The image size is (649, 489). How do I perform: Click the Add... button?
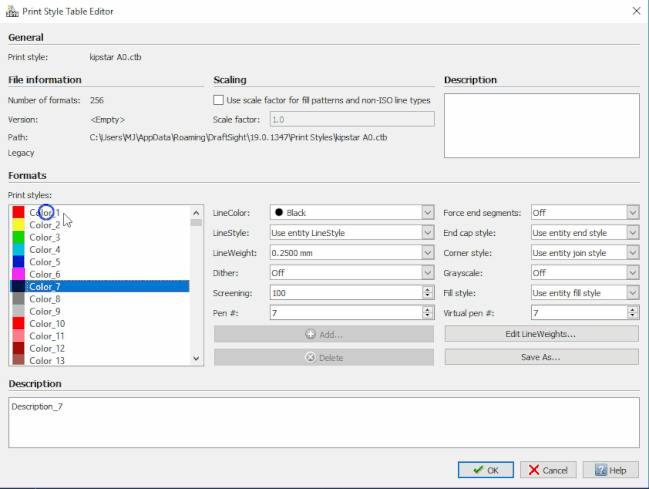[324, 334]
